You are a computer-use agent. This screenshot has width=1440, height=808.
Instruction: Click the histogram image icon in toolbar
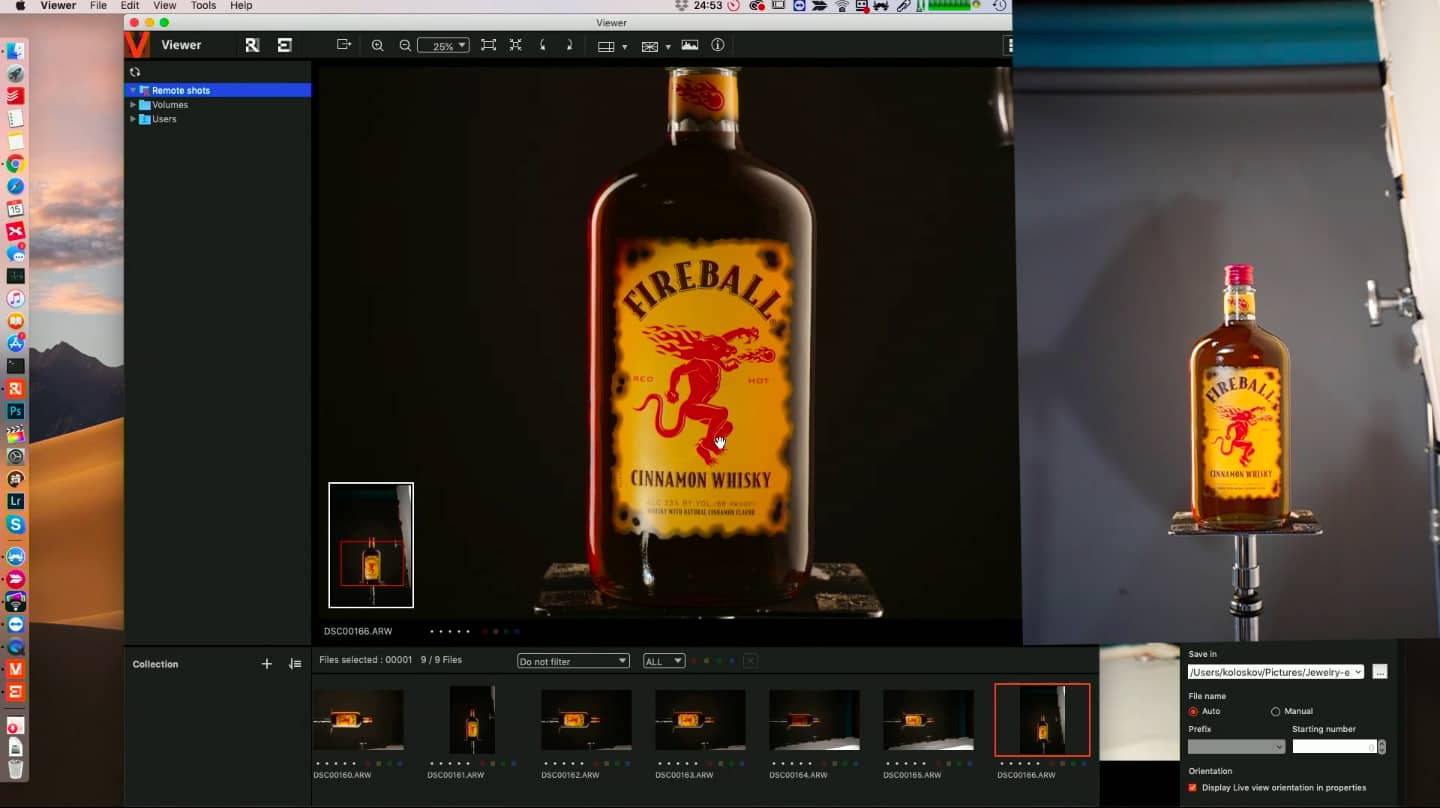(690, 45)
